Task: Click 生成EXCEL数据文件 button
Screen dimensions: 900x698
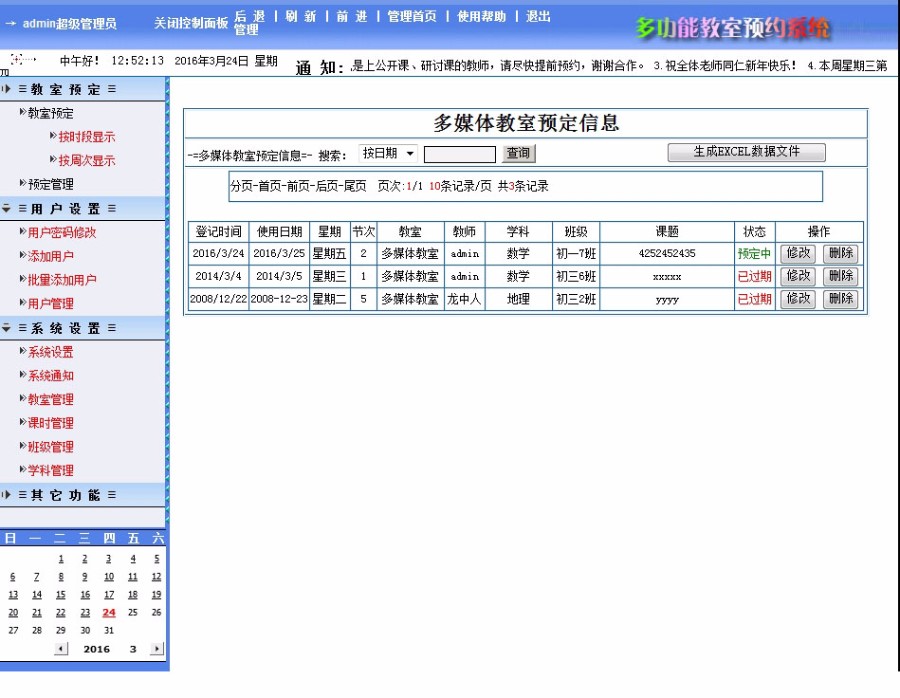Action: tap(746, 152)
